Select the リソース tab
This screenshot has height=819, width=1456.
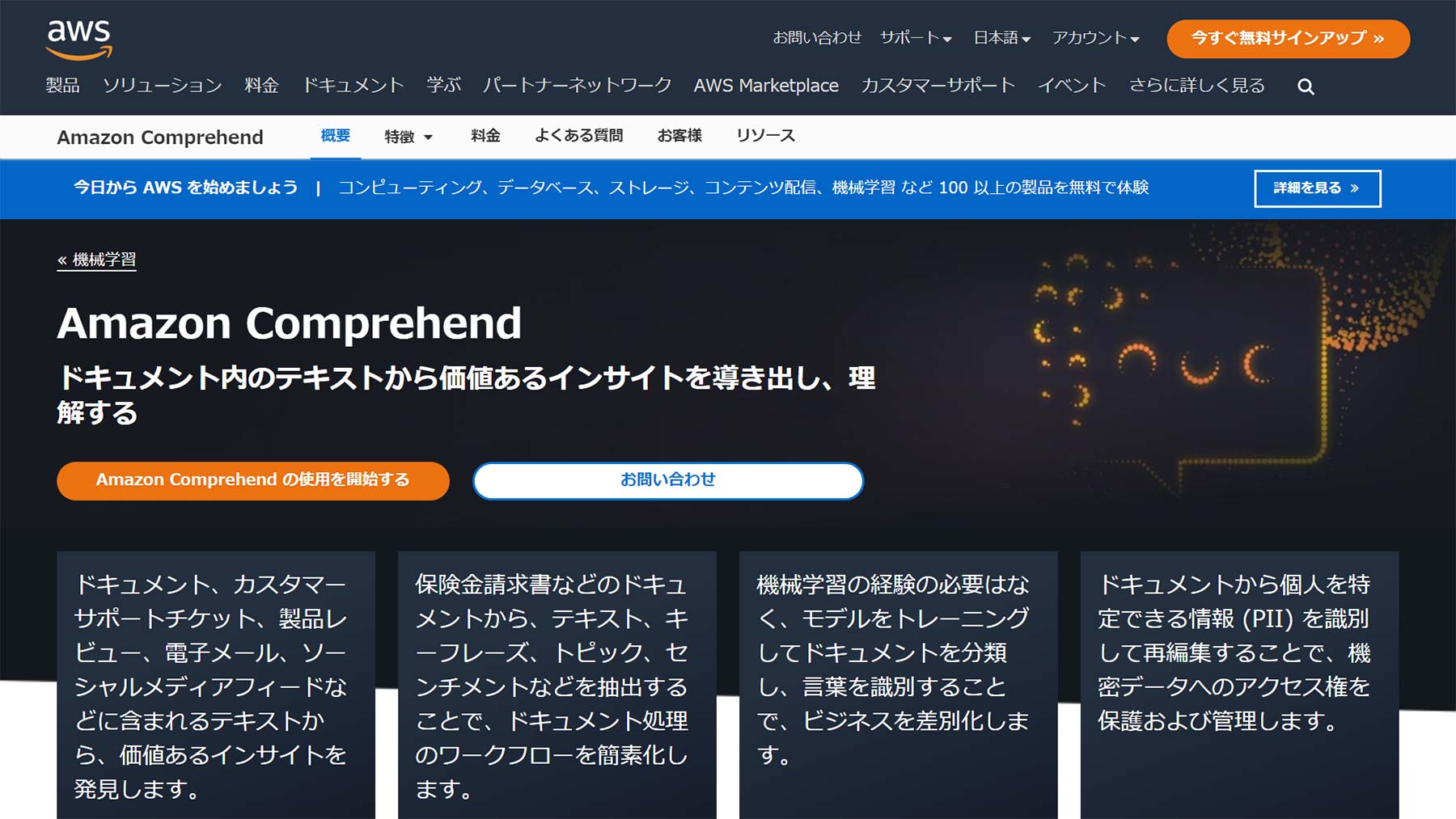pyautogui.click(x=765, y=136)
